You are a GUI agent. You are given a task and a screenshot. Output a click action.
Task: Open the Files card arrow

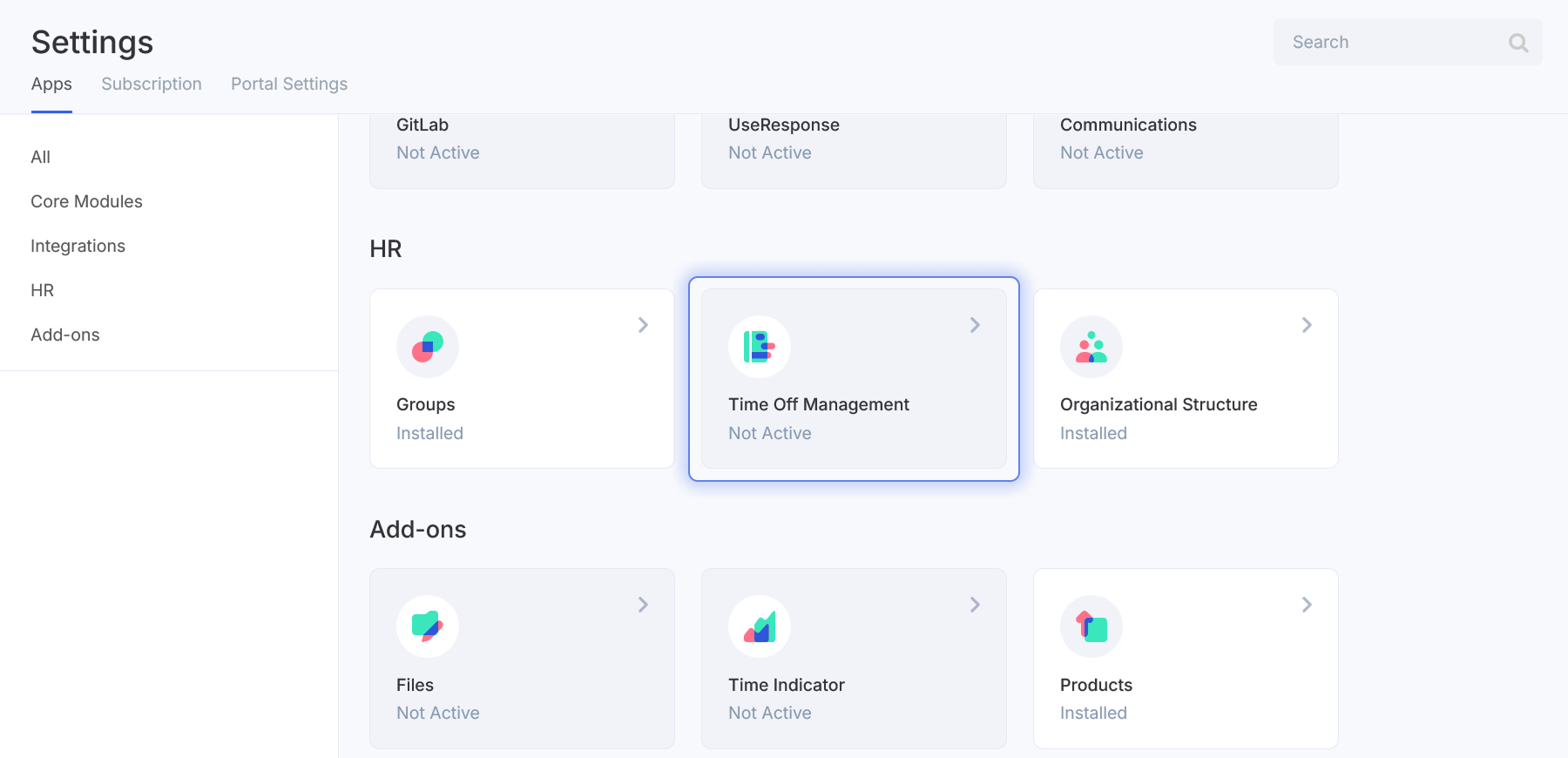(643, 605)
